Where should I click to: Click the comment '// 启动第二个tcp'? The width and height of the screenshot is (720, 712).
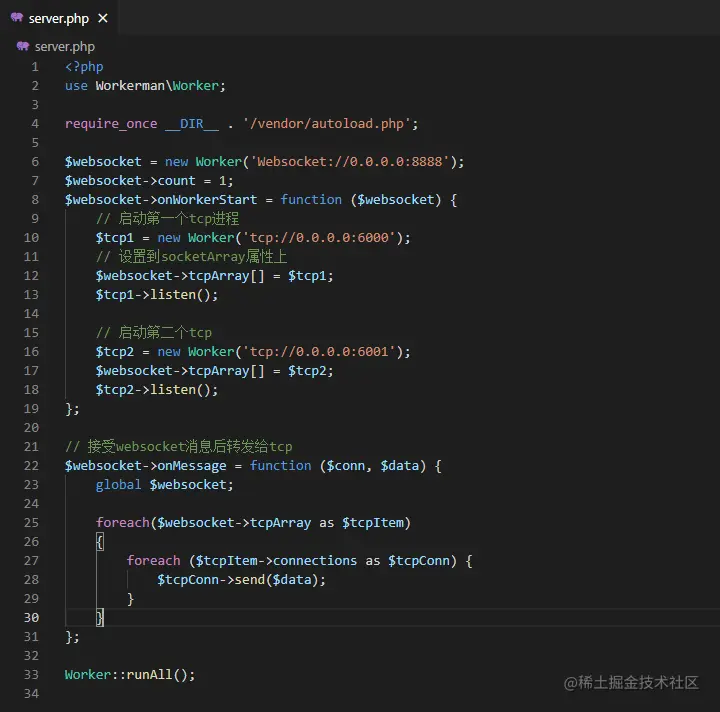click(154, 332)
